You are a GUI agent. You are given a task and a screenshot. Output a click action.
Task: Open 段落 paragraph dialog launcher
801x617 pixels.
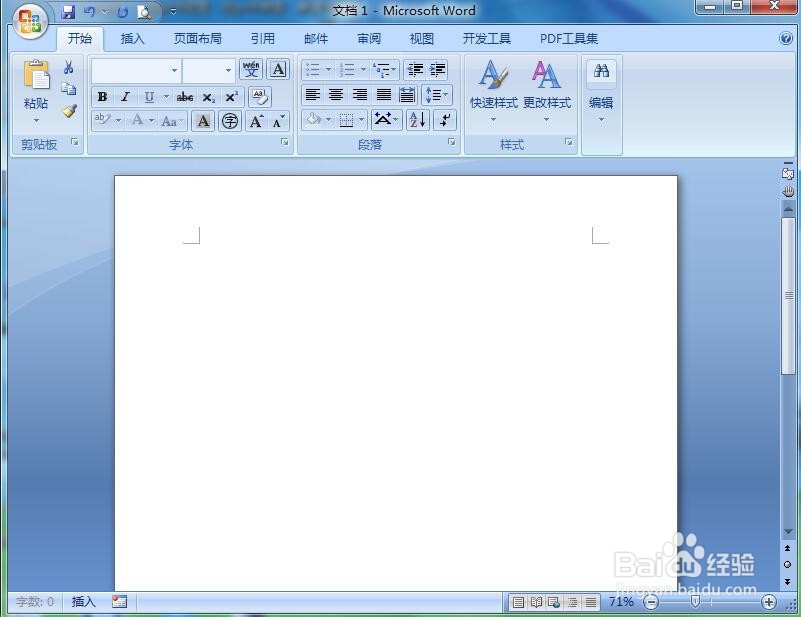click(x=452, y=143)
